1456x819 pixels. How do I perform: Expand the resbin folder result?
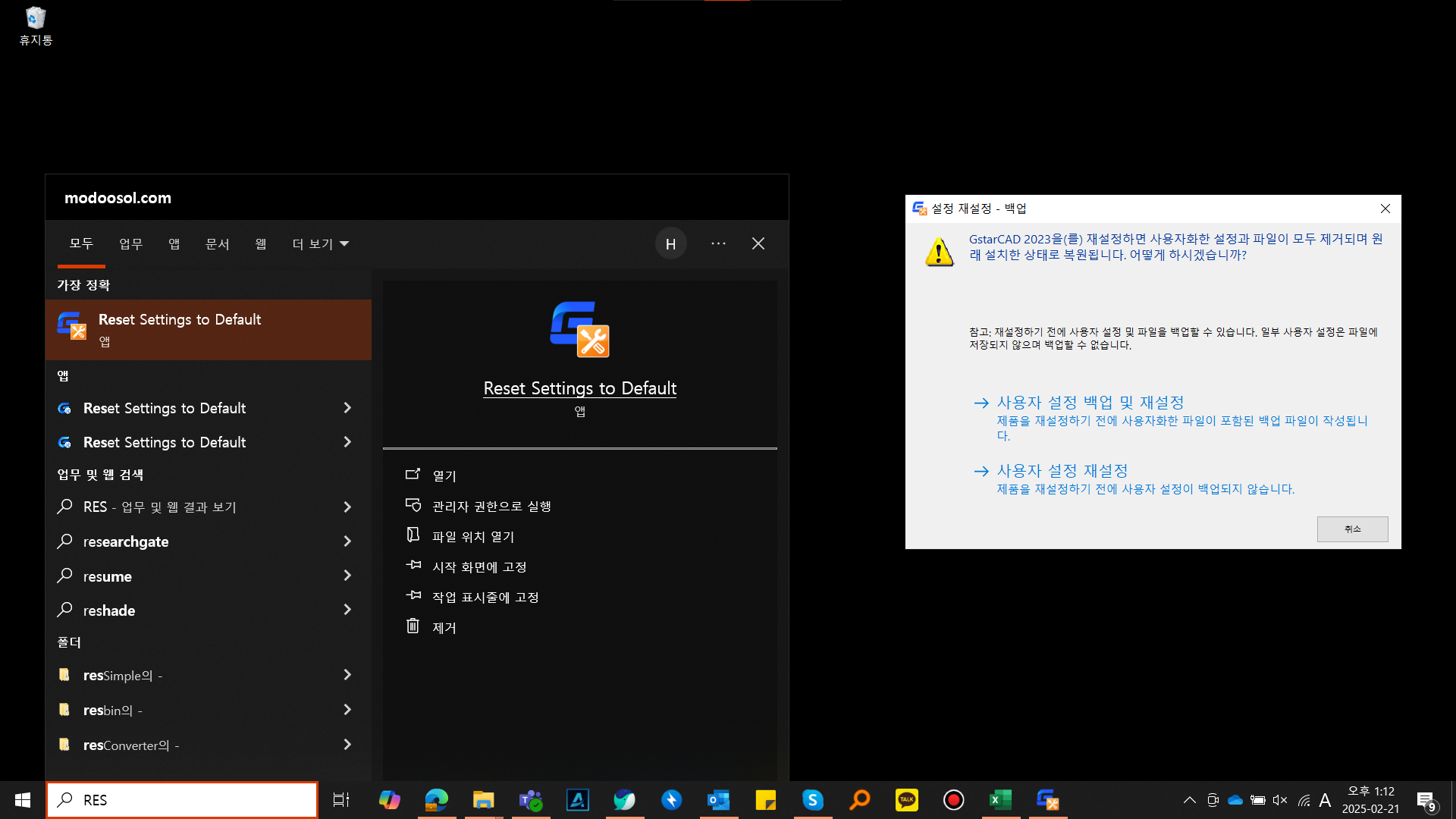pyautogui.click(x=347, y=710)
